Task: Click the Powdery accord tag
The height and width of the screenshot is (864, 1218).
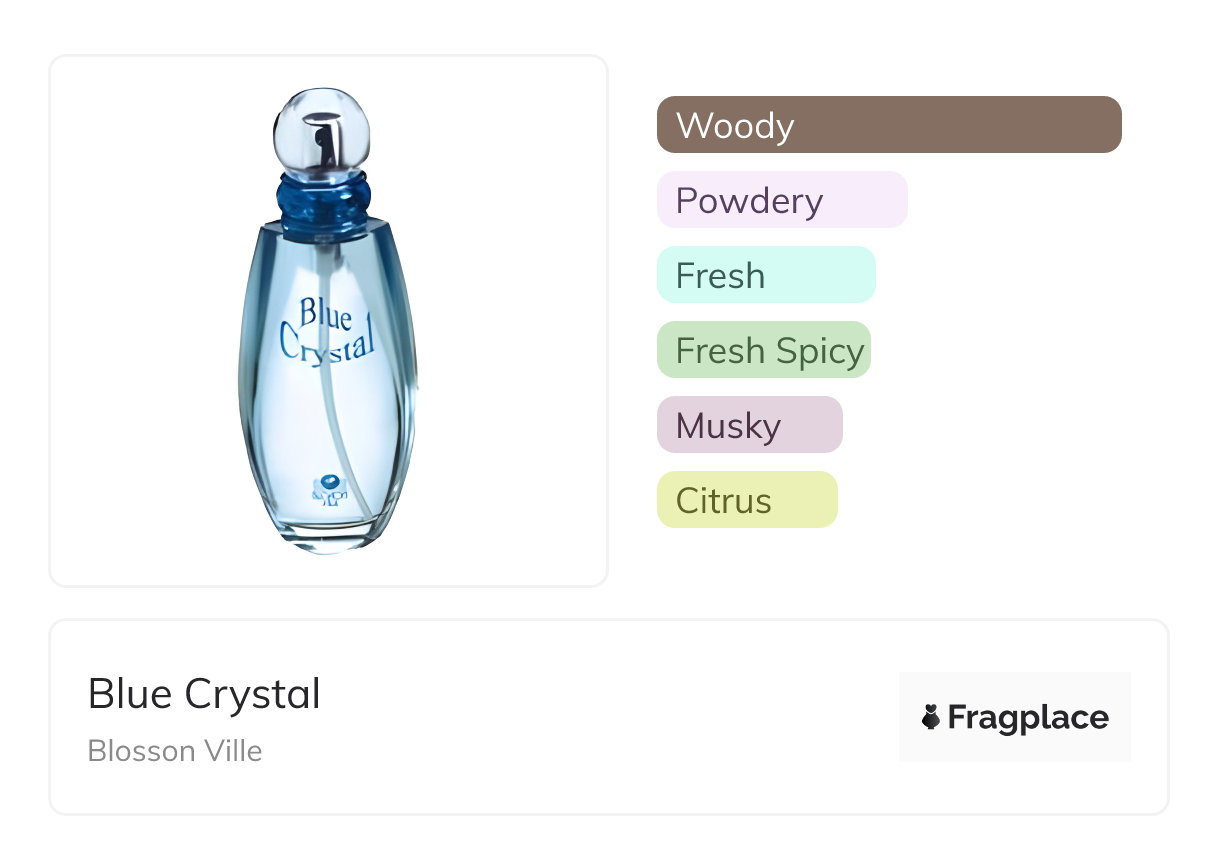Action: click(781, 200)
